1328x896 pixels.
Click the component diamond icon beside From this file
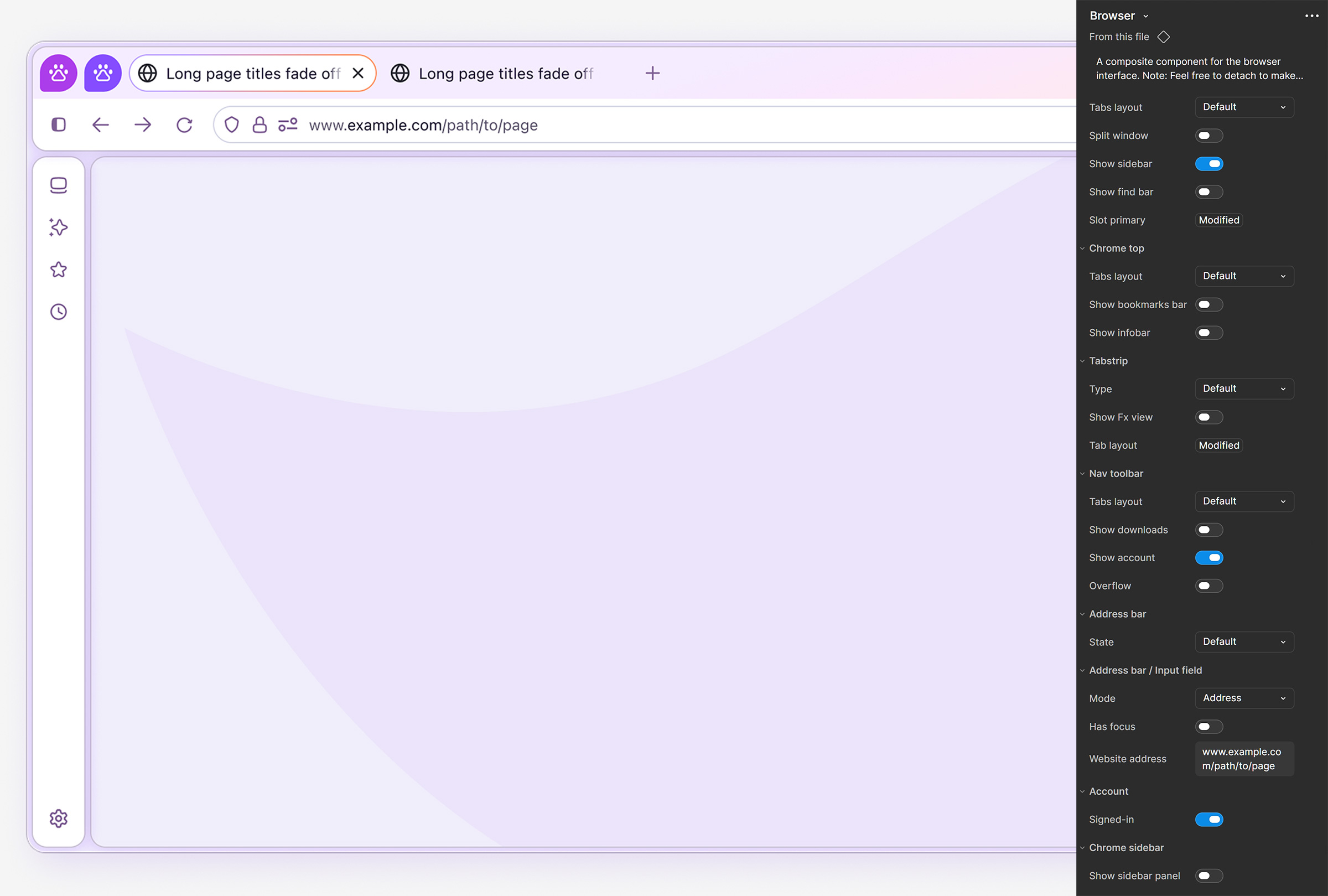click(1164, 37)
